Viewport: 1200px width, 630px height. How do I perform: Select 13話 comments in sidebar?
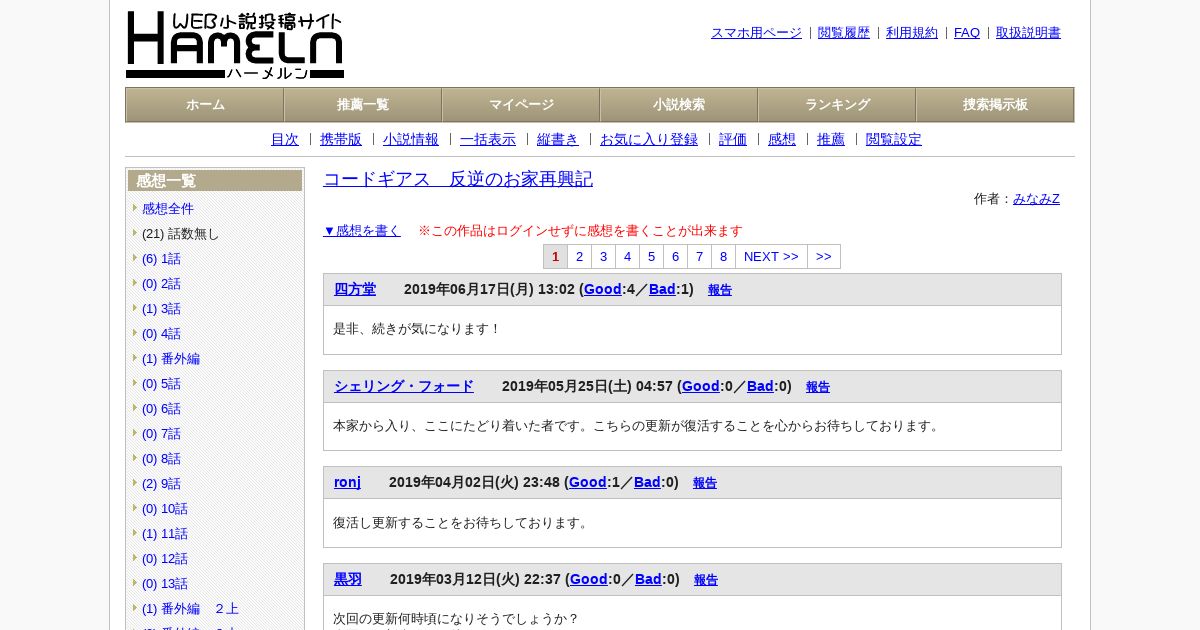pos(165,583)
